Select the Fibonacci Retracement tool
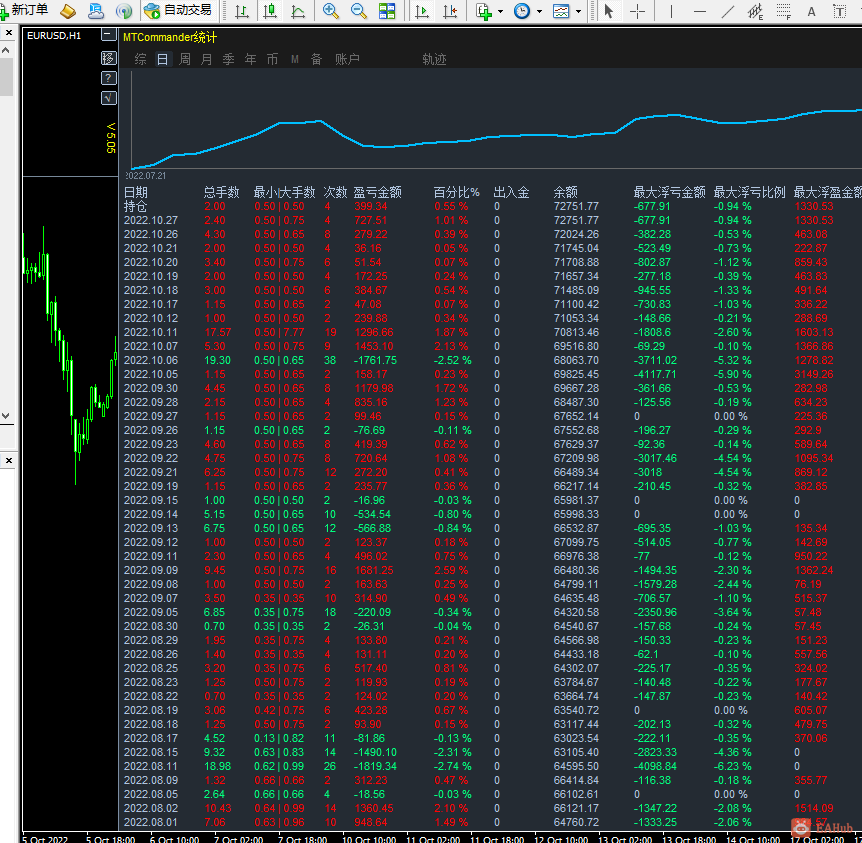 784,11
